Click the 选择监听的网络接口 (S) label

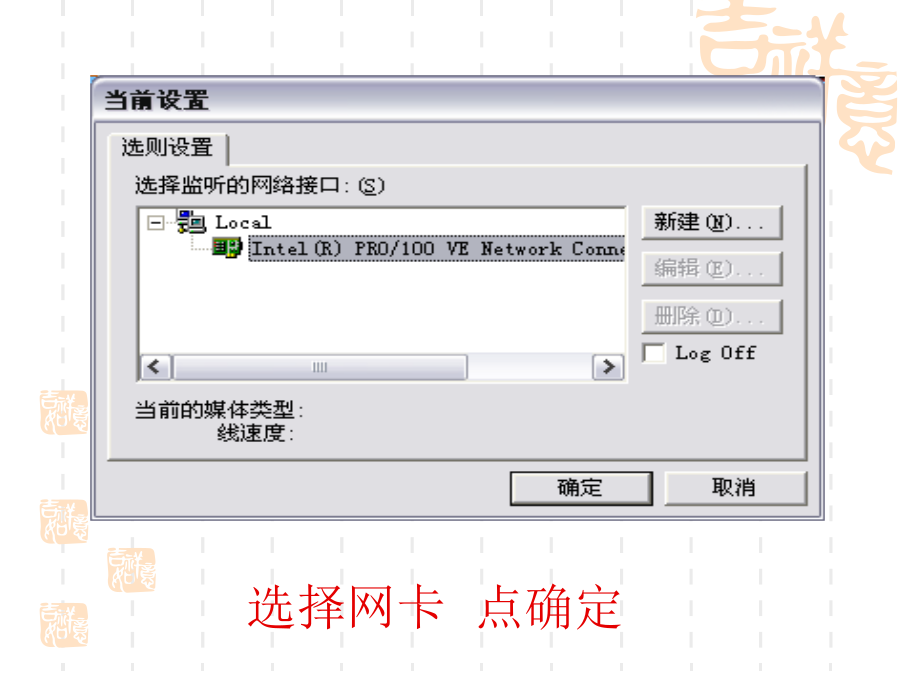tap(259, 186)
